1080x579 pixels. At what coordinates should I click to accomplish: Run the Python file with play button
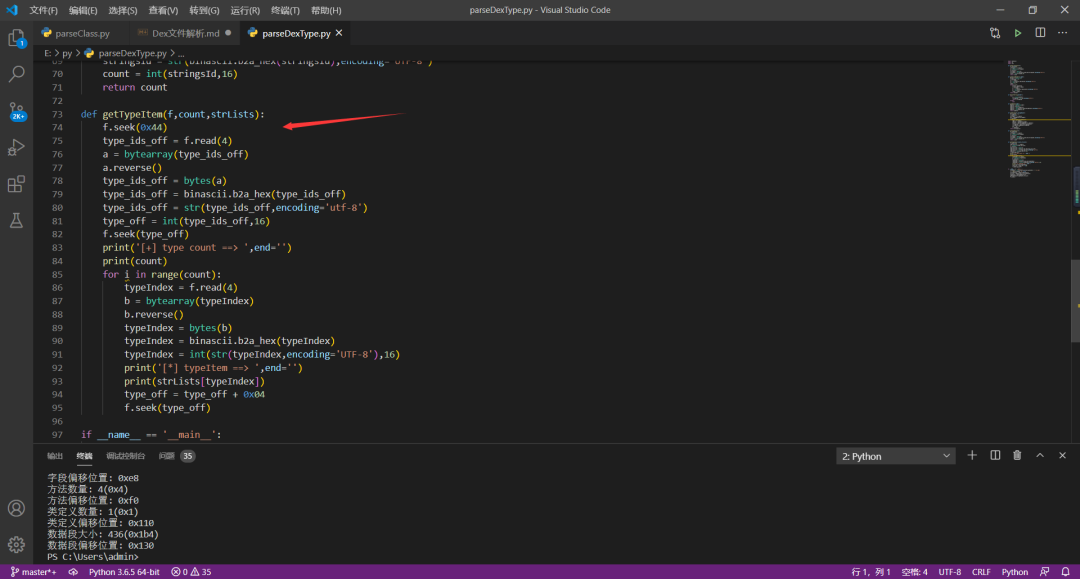(1017, 33)
